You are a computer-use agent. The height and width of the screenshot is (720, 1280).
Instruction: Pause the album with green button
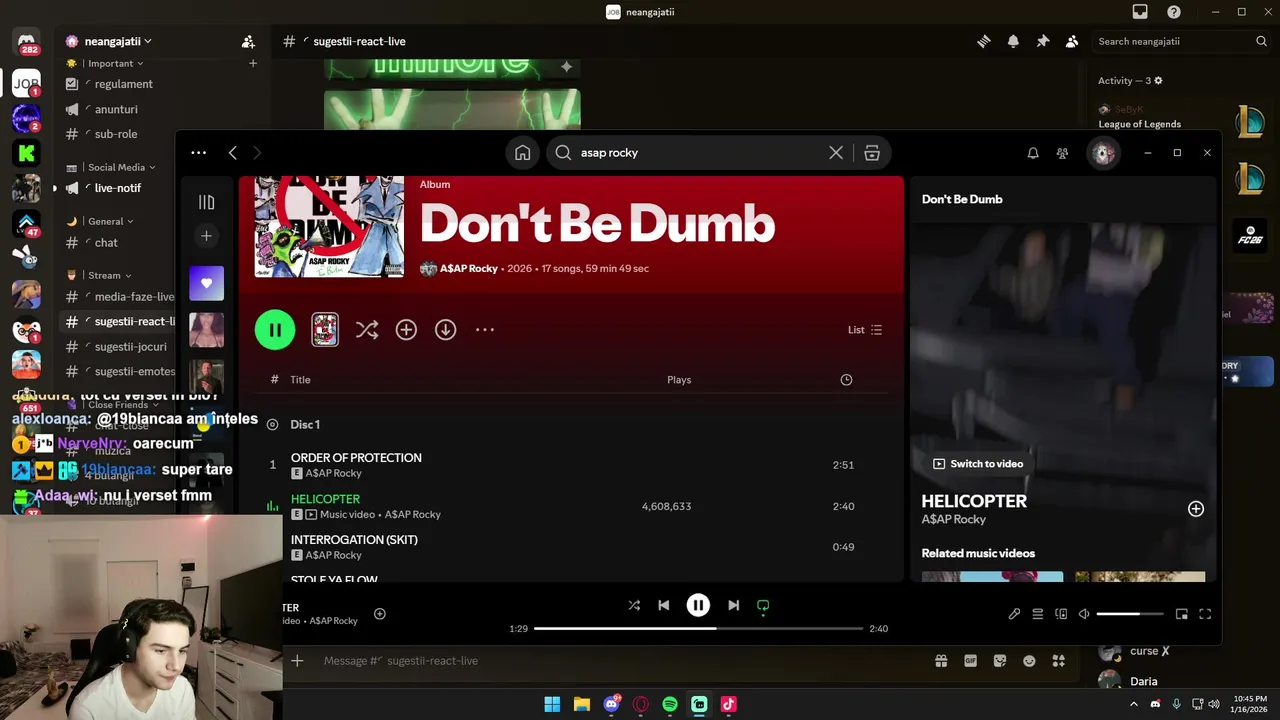tap(275, 330)
